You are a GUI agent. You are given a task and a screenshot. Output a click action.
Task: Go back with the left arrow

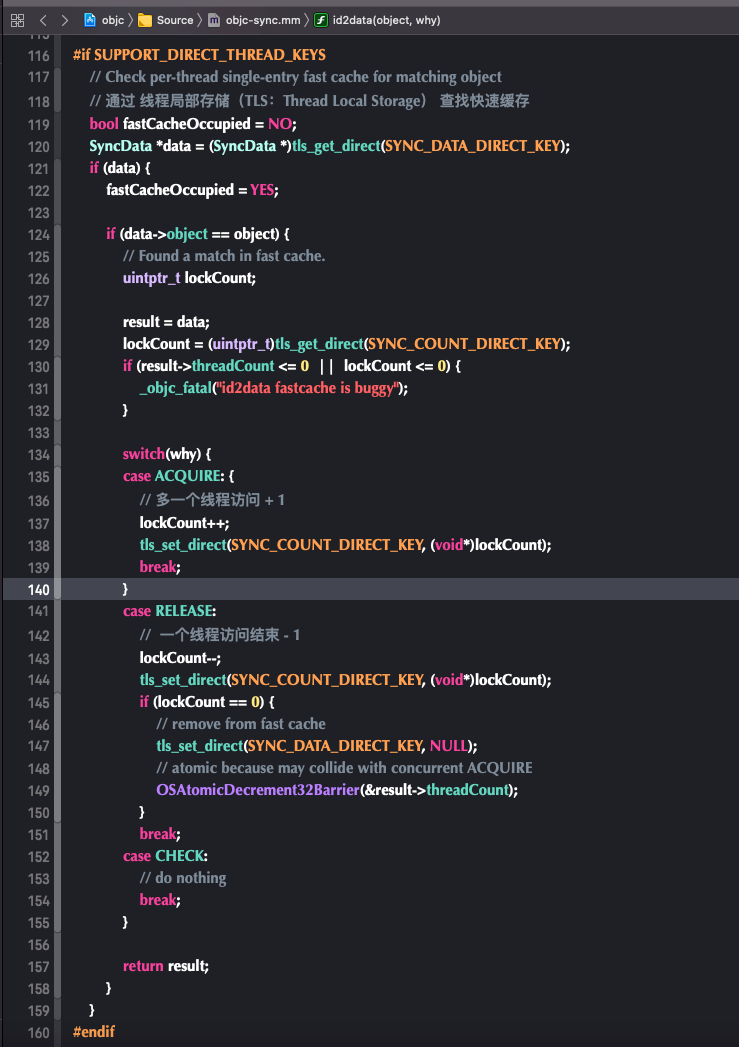click(43, 20)
